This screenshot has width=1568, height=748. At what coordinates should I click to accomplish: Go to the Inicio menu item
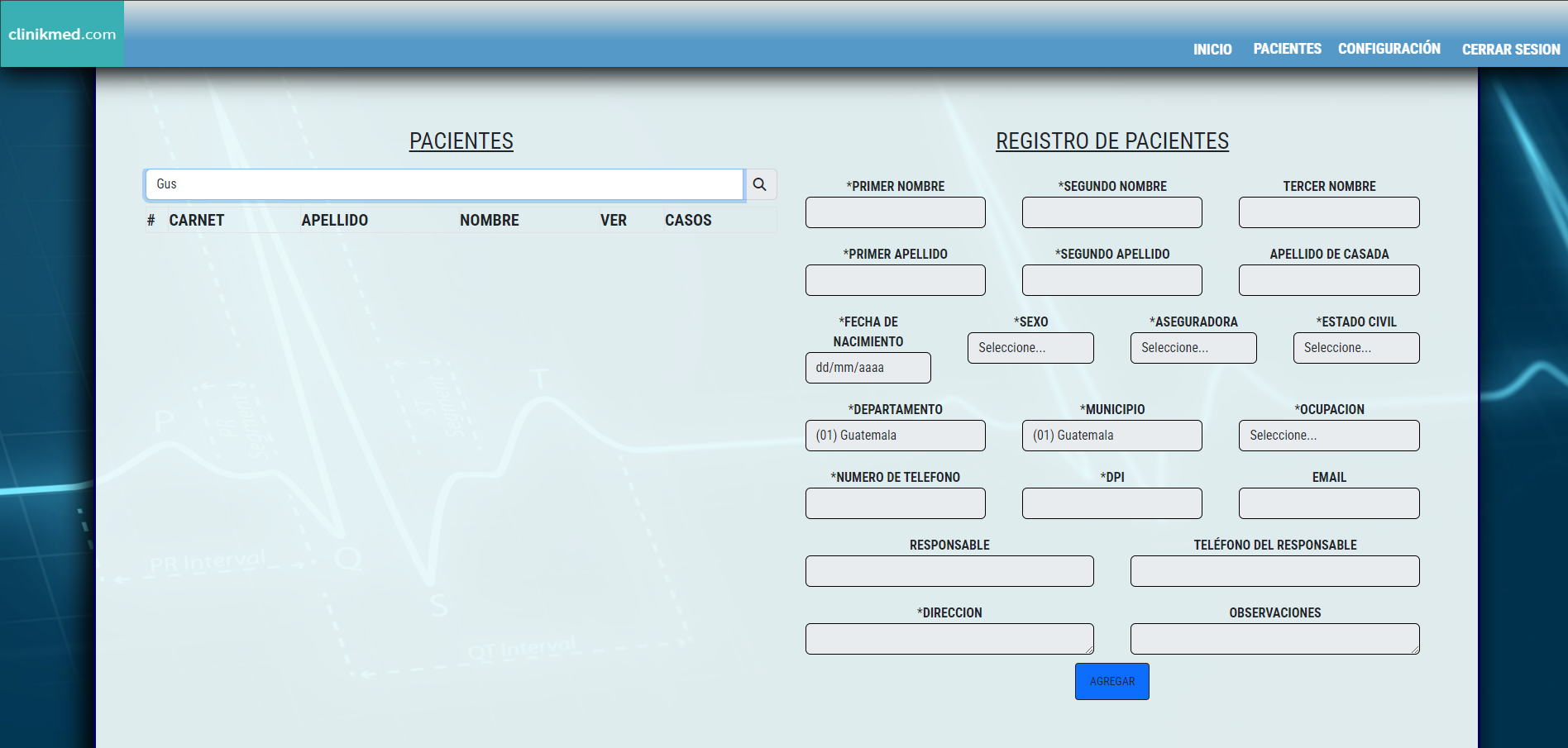tap(1212, 50)
